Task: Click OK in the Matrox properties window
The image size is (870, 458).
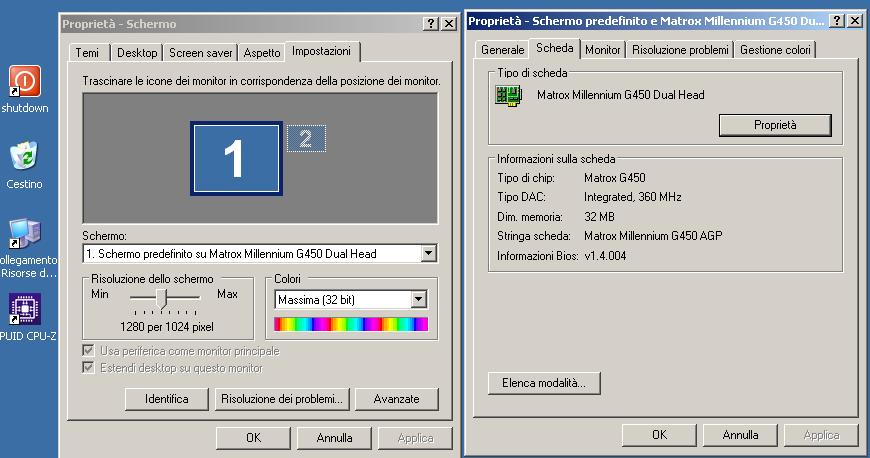Action: click(659, 435)
